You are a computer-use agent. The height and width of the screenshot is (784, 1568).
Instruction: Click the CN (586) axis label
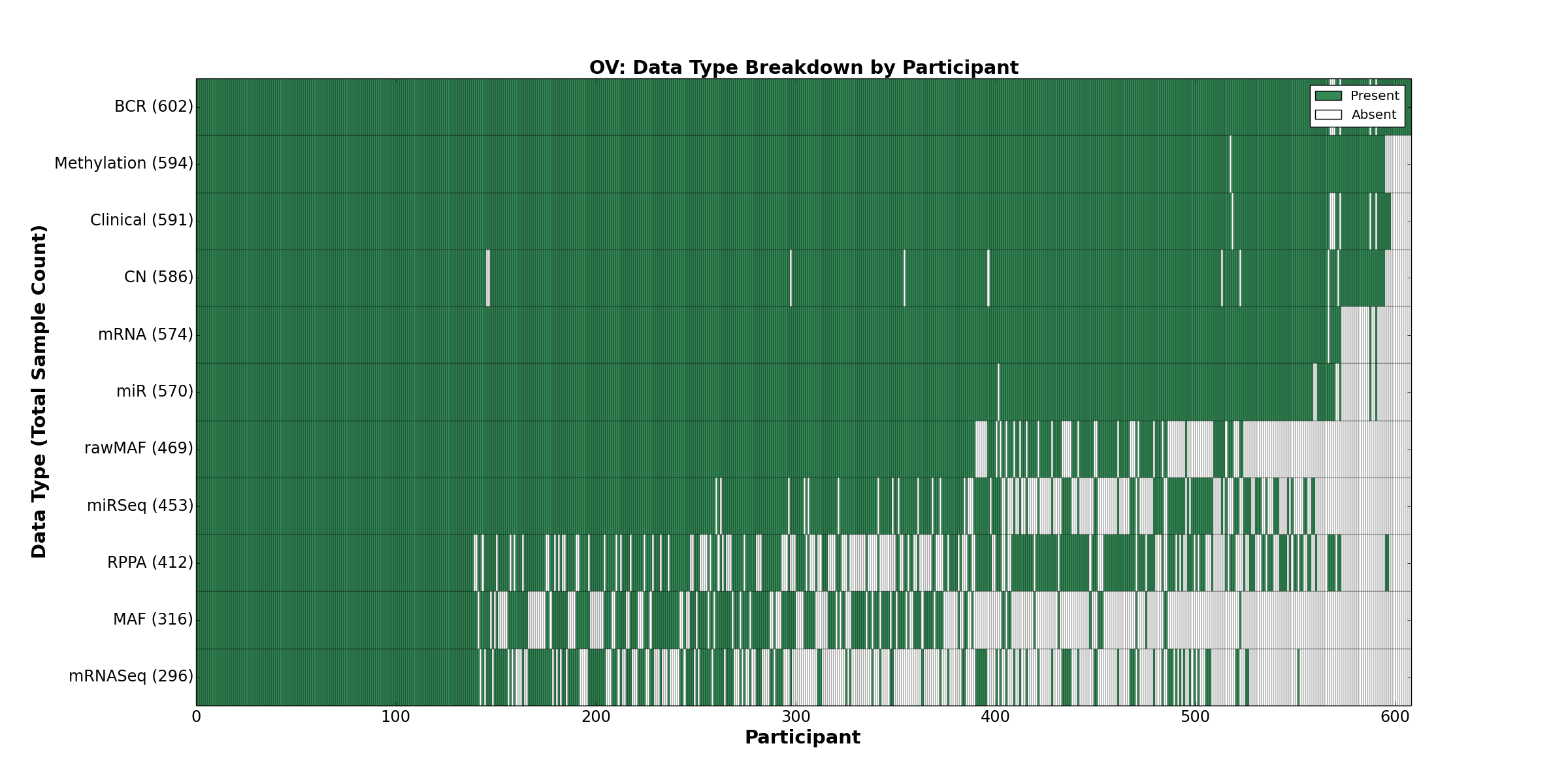[159, 277]
